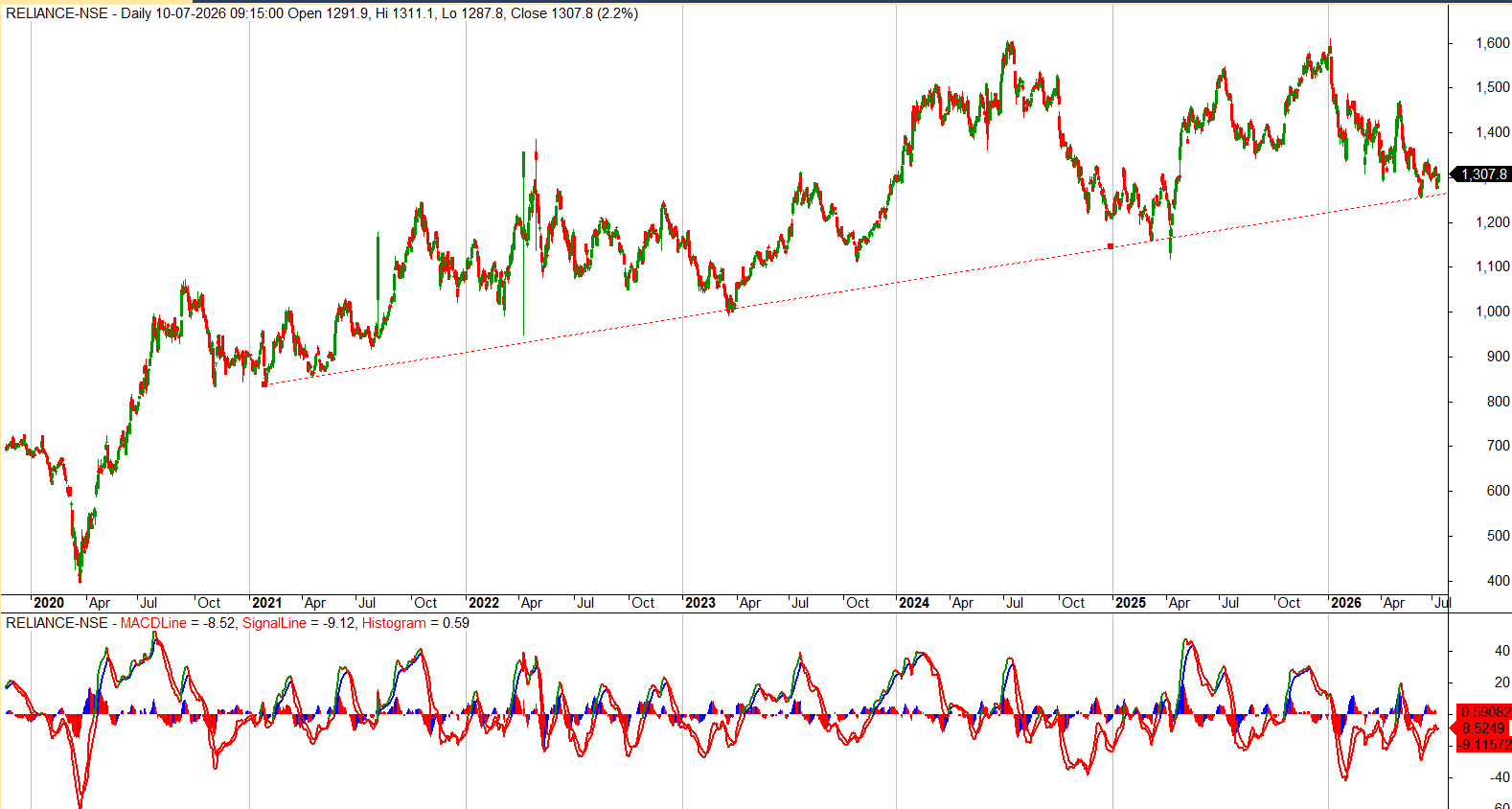Click the 2023 year label on time axis
This screenshot has width=1512, height=809.
(x=699, y=603)
